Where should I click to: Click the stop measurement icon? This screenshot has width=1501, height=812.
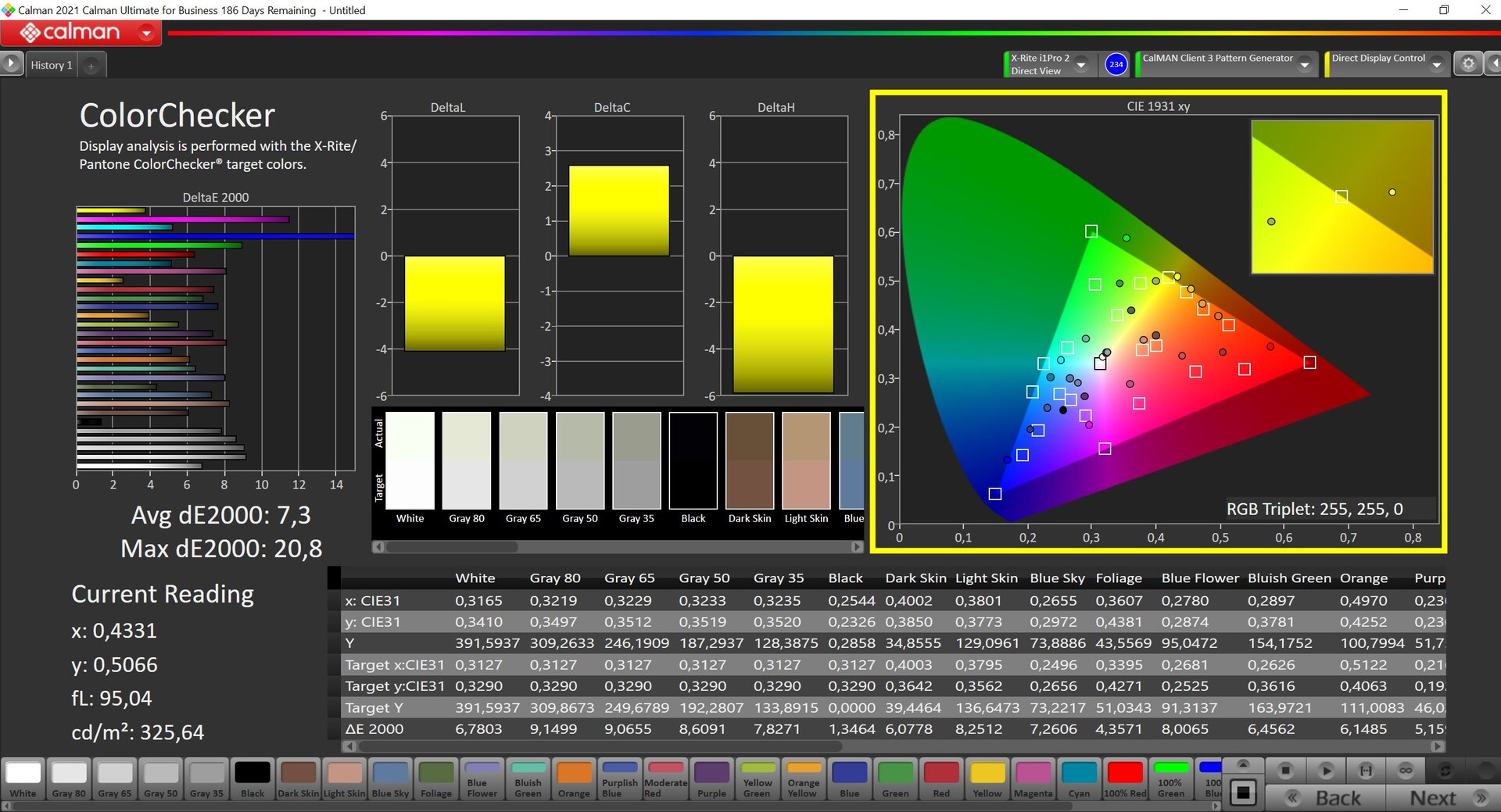point(1285,771)
